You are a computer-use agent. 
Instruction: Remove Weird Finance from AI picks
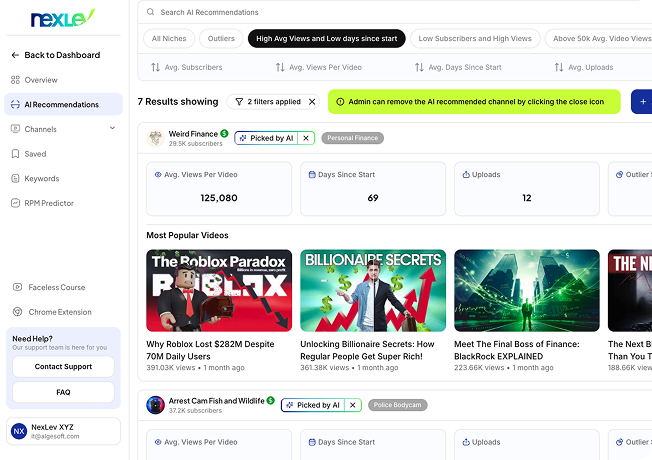306,138
